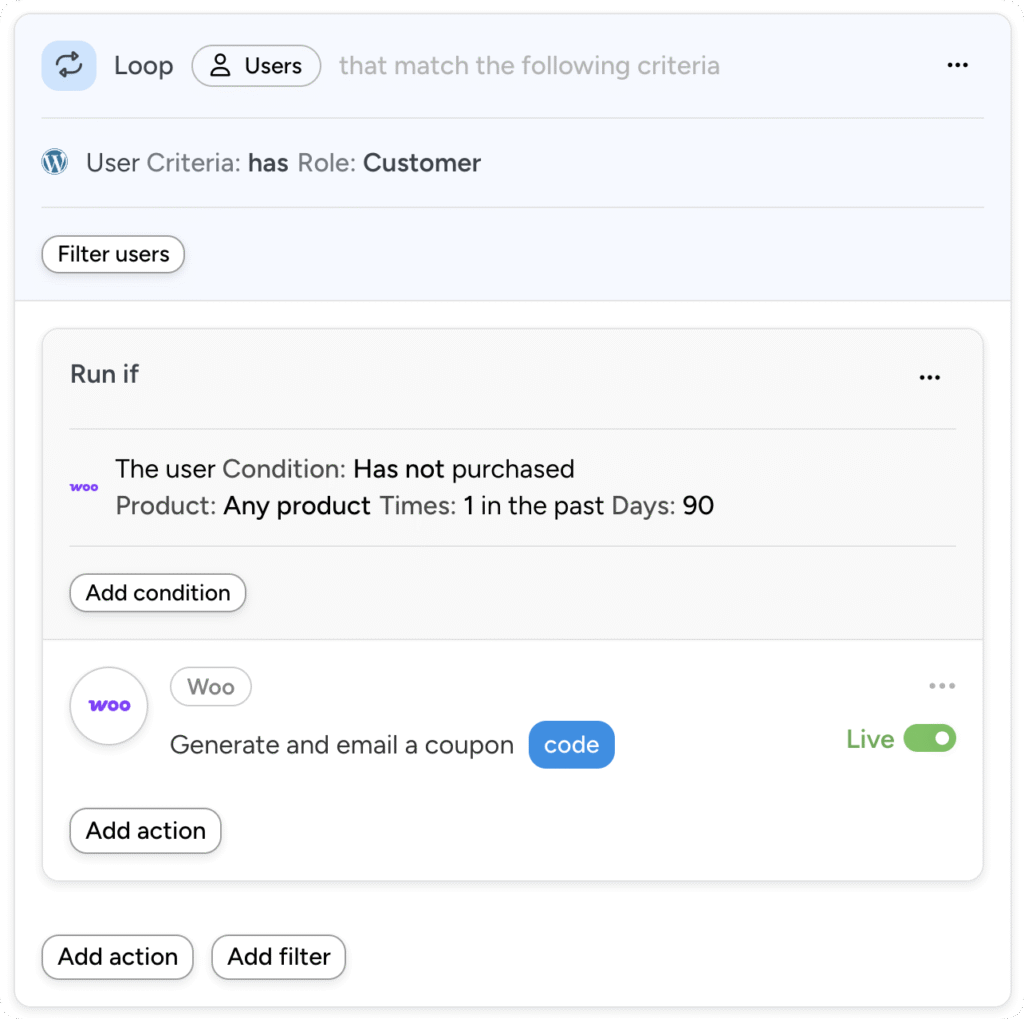1024x1019 pixels.
Task: Click Add action inside the coupon step
Action: (145, 830)
